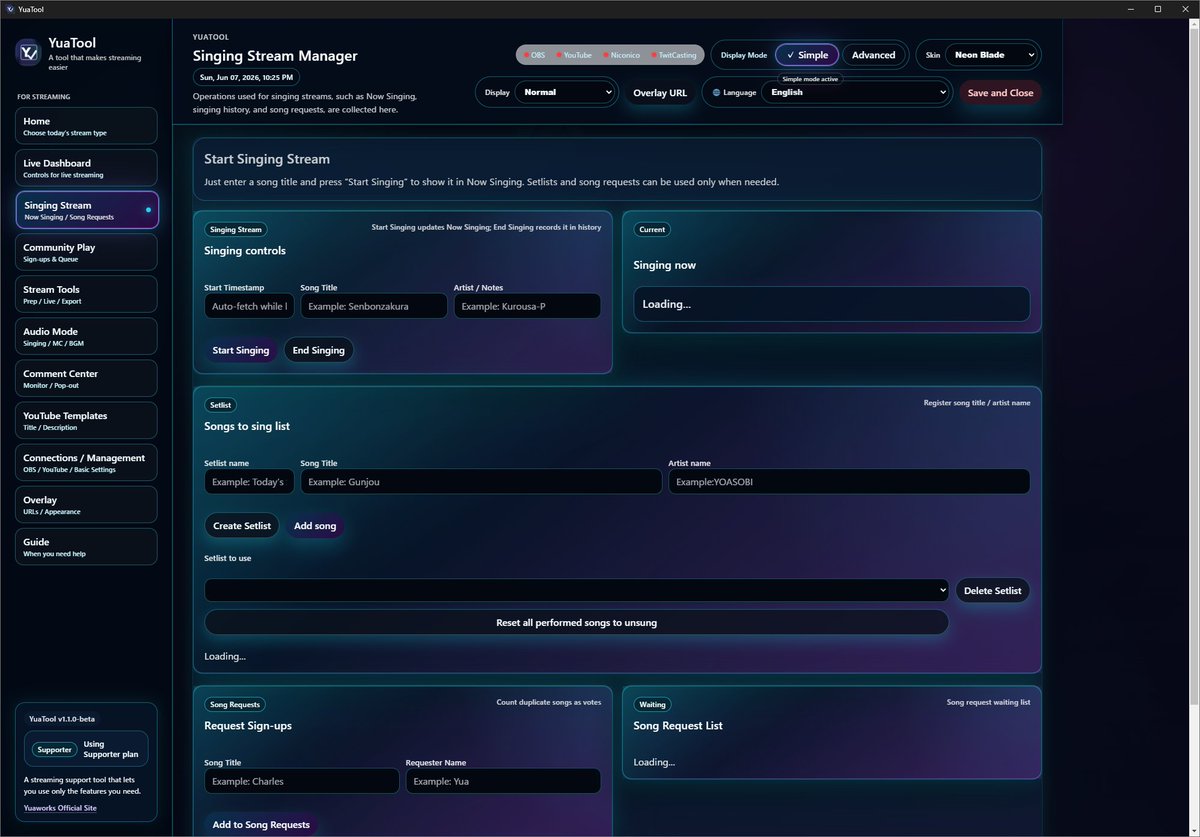Viewport: 1200px width, 837px height.
Task: Expand the Setlist to use dropdown
Action: [x=576, y=590]
